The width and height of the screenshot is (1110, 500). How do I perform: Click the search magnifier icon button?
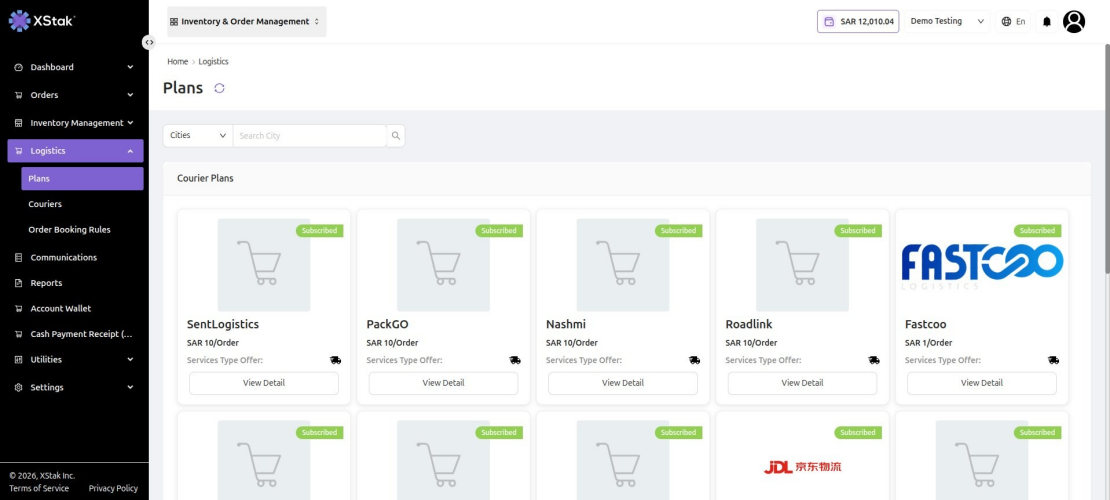[396, 135]
